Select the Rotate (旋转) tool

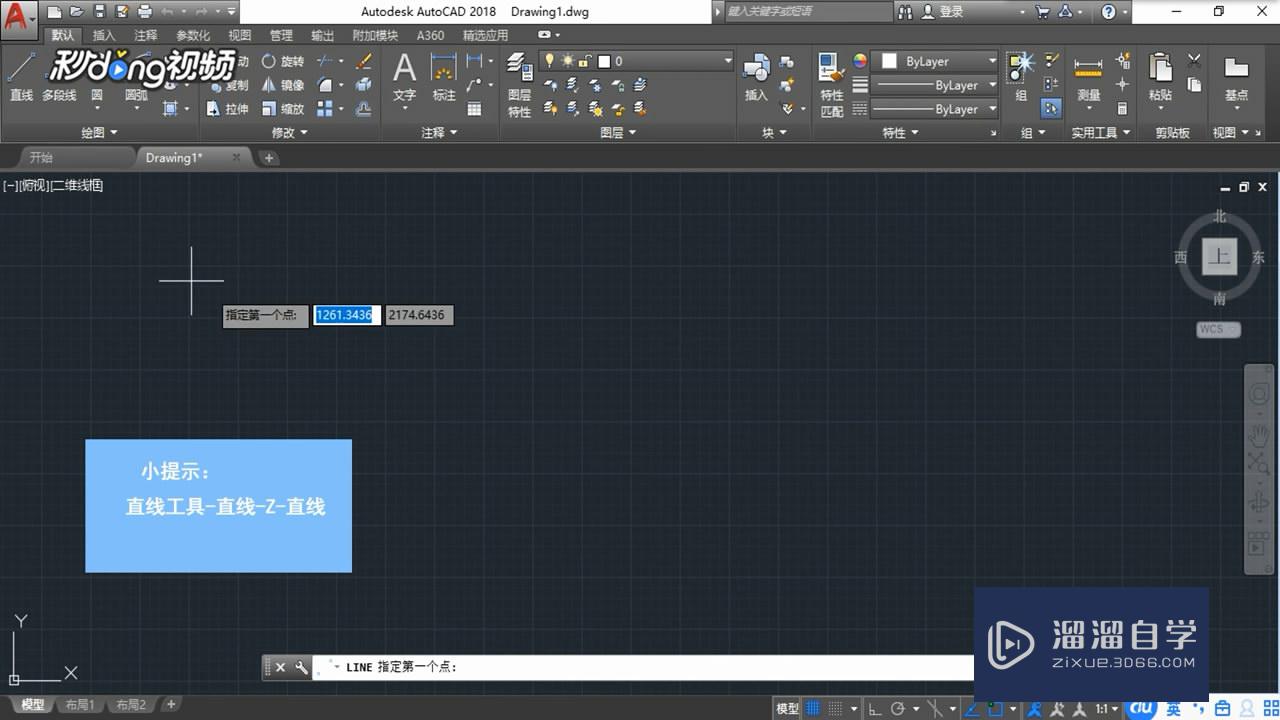[283, 61]
